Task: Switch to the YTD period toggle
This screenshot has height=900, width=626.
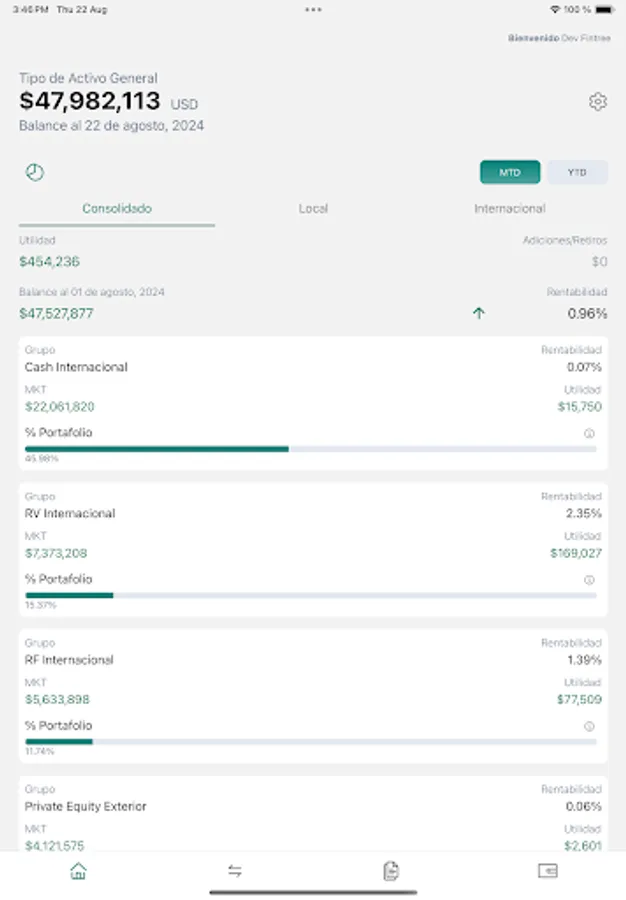Action: coord(576,171)
